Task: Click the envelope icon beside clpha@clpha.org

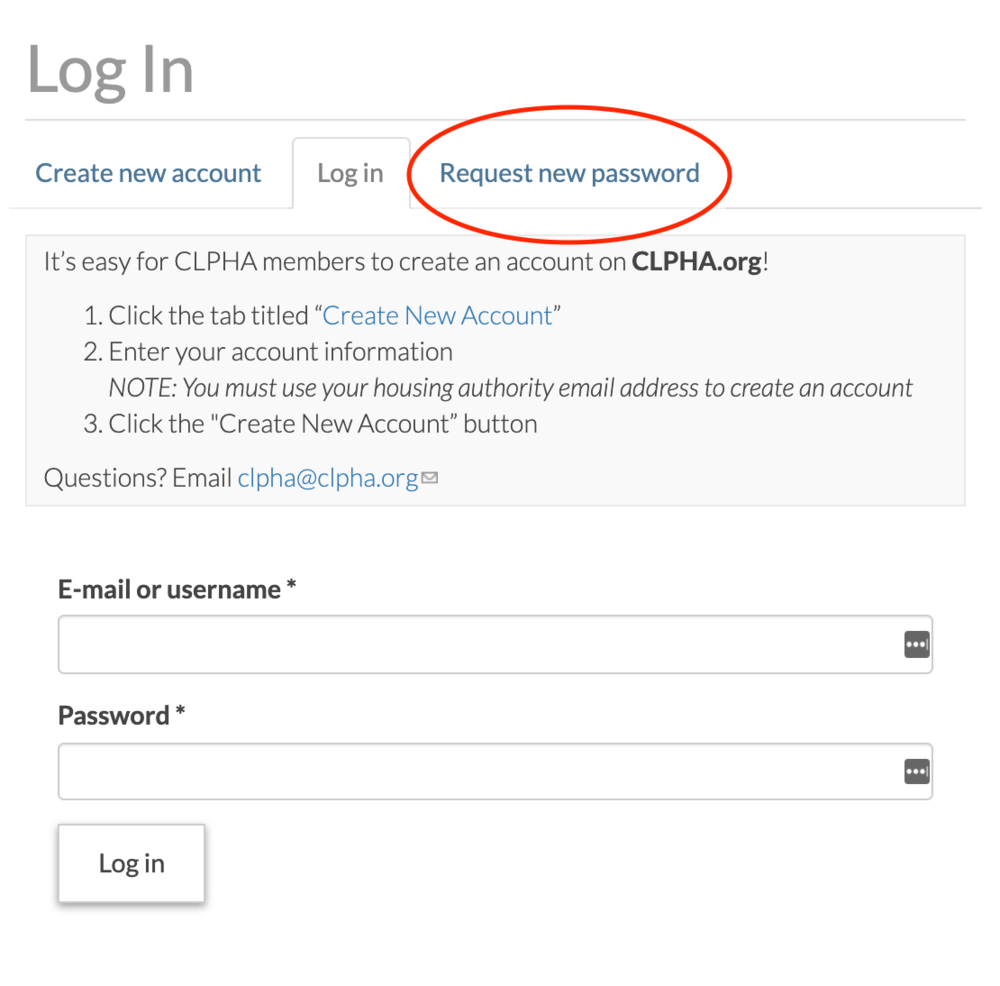Action: click(x=430, y=478)
